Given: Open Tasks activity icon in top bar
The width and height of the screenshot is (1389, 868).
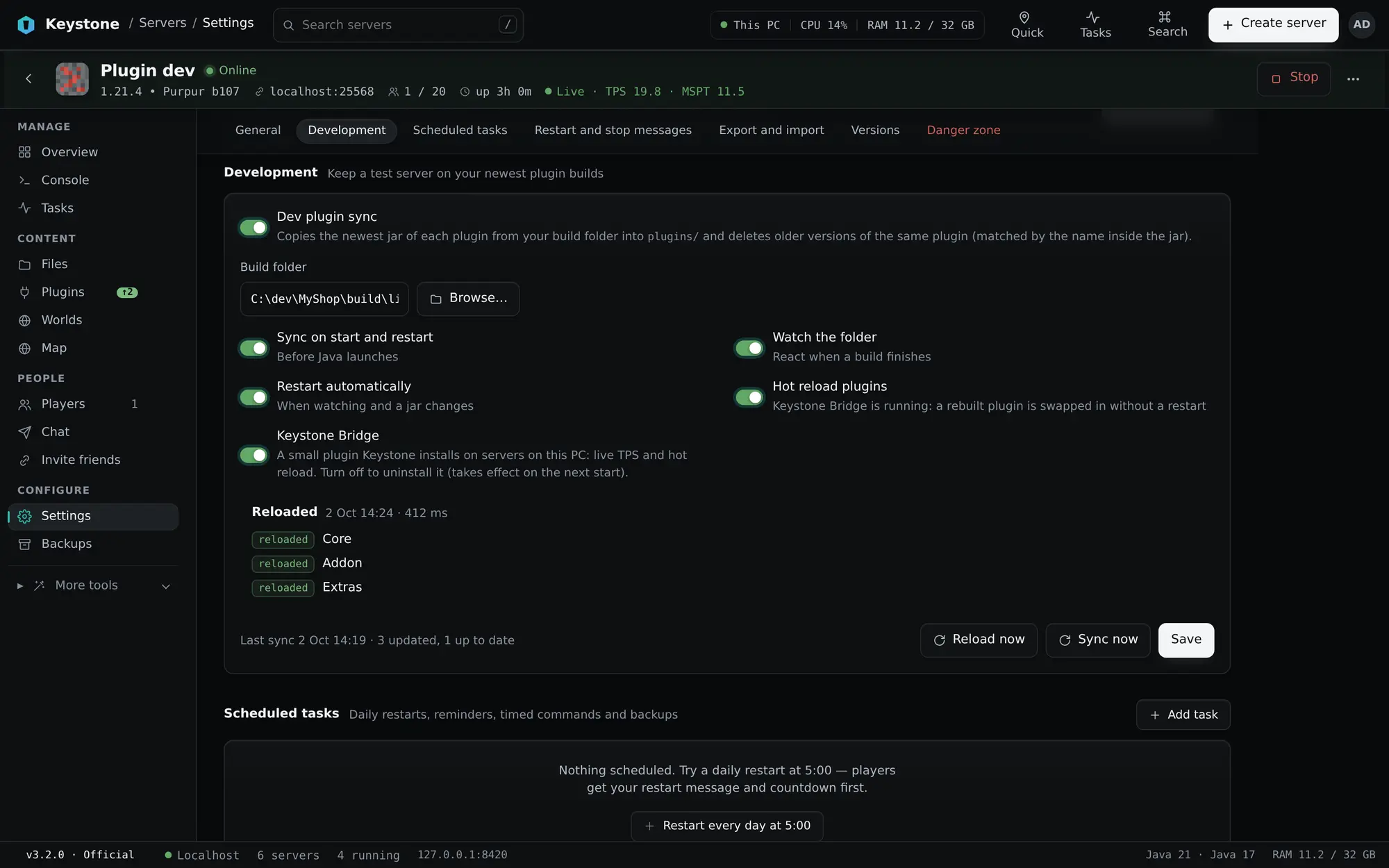Looking at the screenshot, I should coord(1095,25).
